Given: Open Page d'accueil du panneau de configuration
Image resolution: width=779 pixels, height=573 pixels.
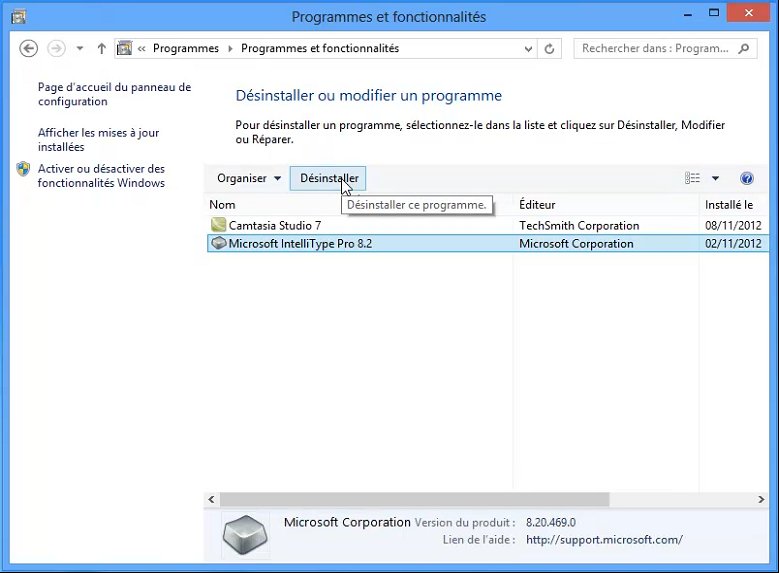Looking at the screenshot, I should click(114, 94).
